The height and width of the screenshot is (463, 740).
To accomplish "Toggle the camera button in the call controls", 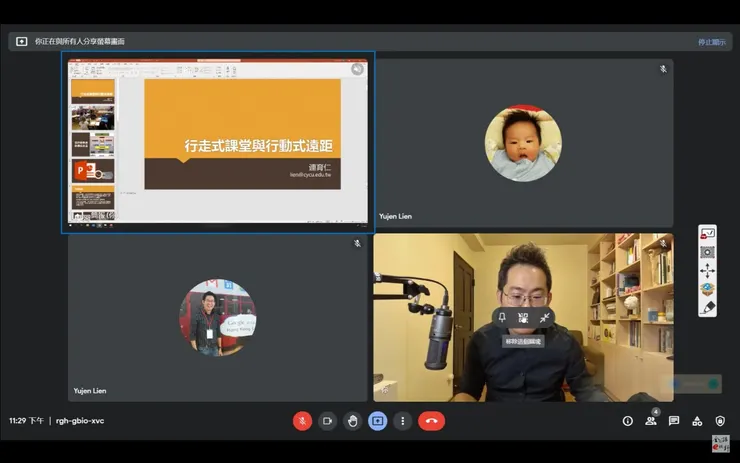I will pos(327,421).
